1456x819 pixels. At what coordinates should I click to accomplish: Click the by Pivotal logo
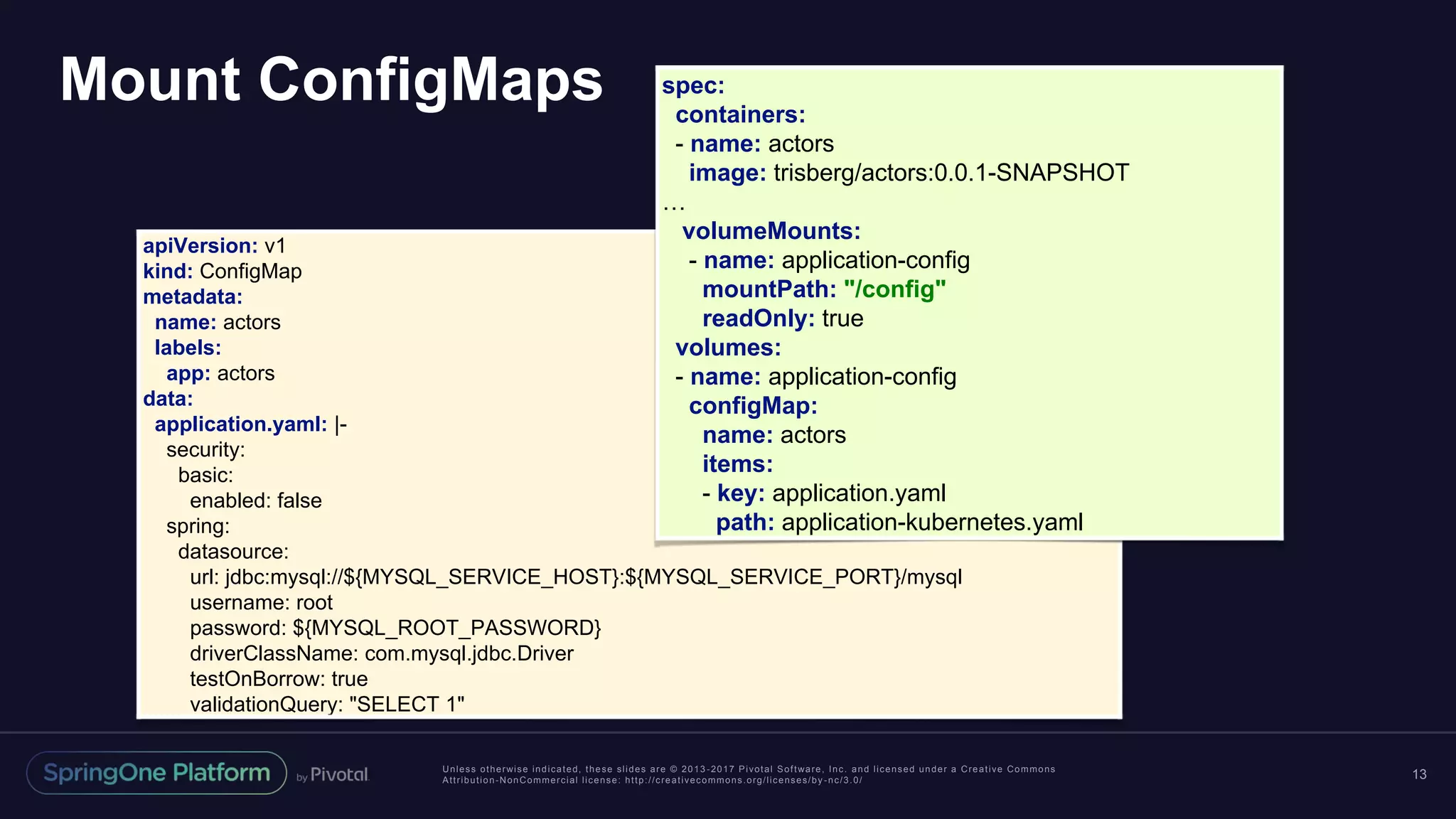click(x=333, y=775)
